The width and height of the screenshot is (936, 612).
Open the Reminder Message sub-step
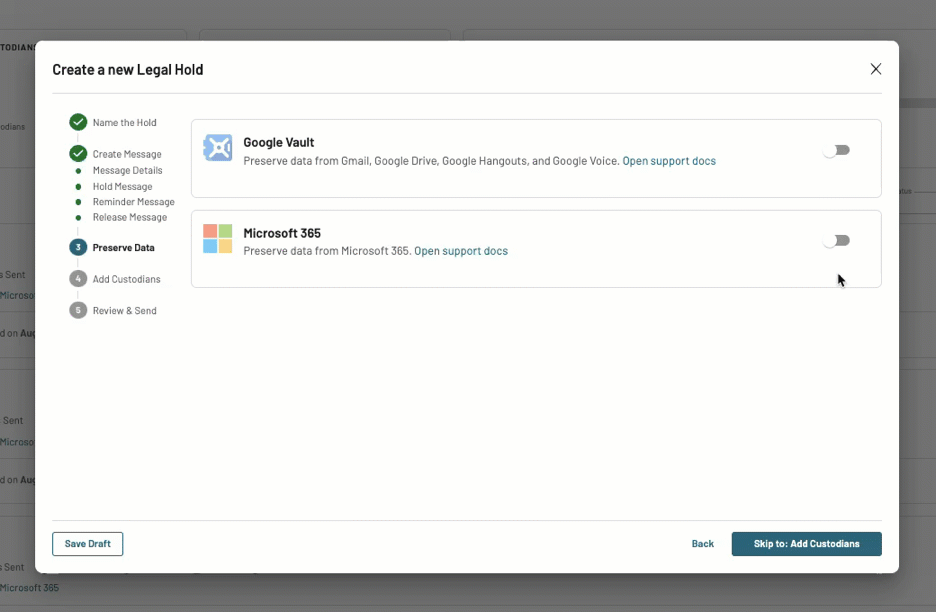tap(134, 202)
